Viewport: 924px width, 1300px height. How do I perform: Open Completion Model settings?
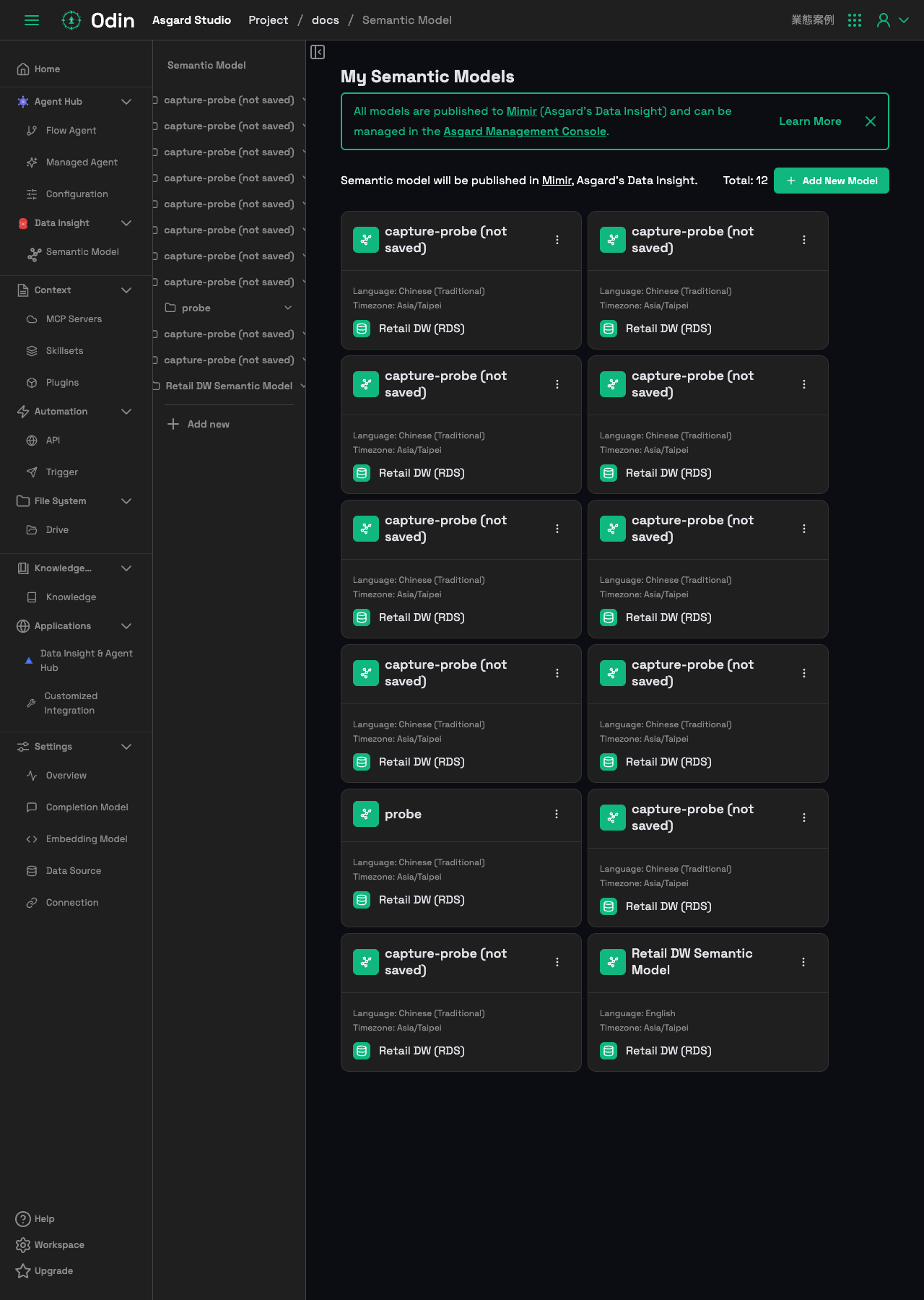76,807
